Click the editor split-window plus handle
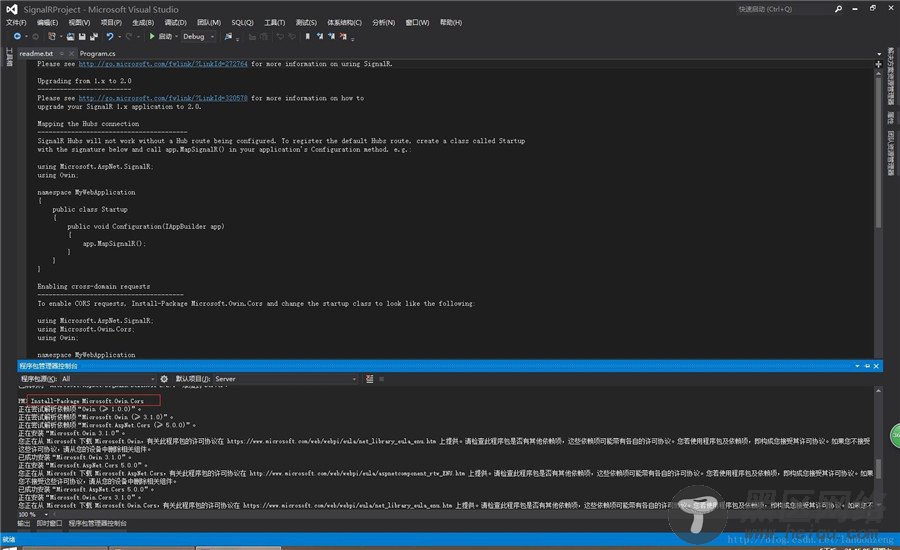This screenshot has height=550, width=900. 878,64
